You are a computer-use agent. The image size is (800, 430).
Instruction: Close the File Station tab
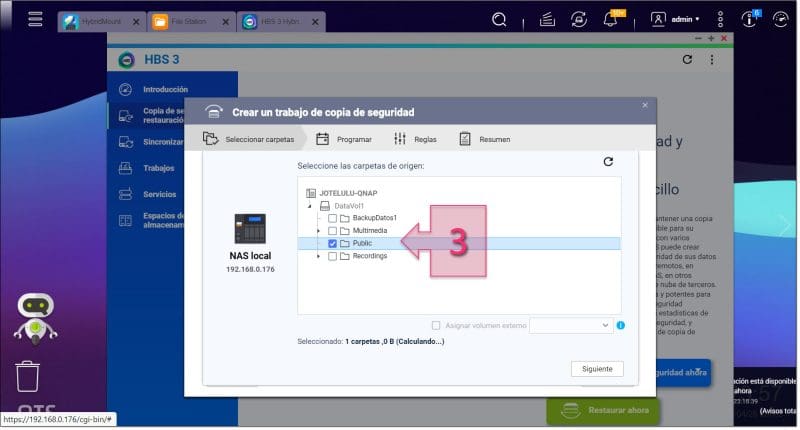pos(226,22)
